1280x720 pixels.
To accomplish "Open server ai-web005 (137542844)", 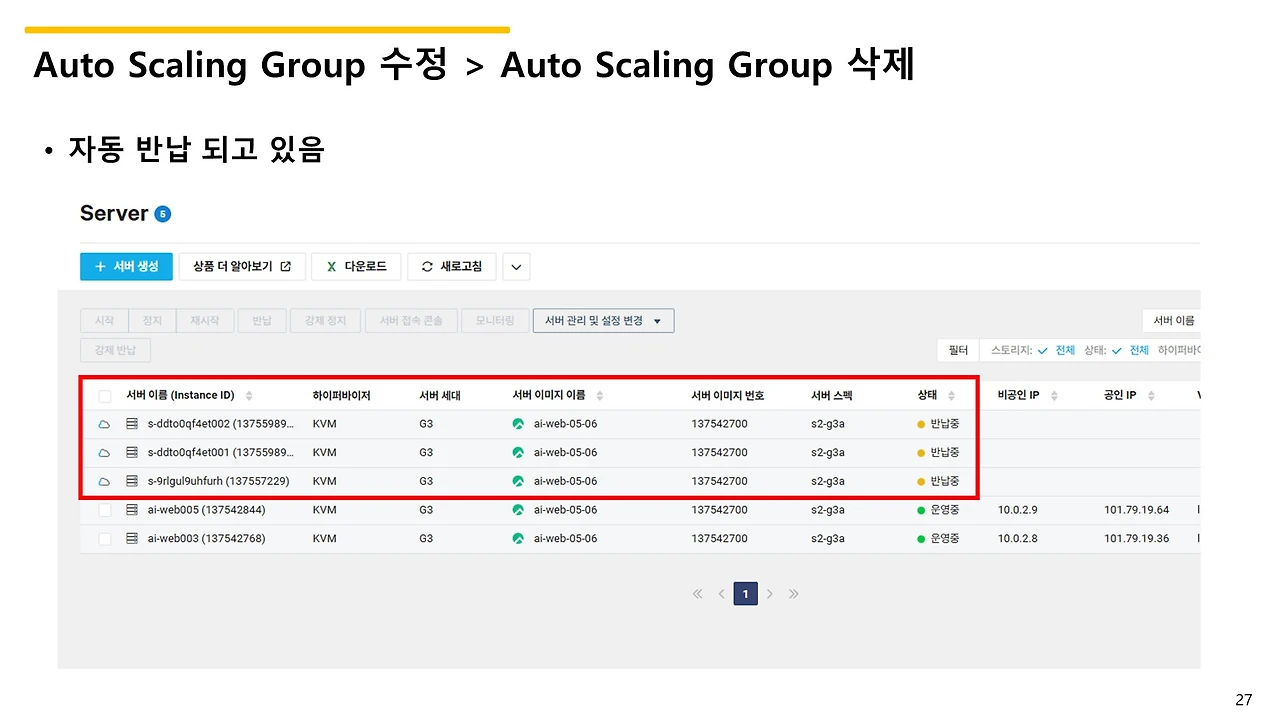I will click(206, 510).
